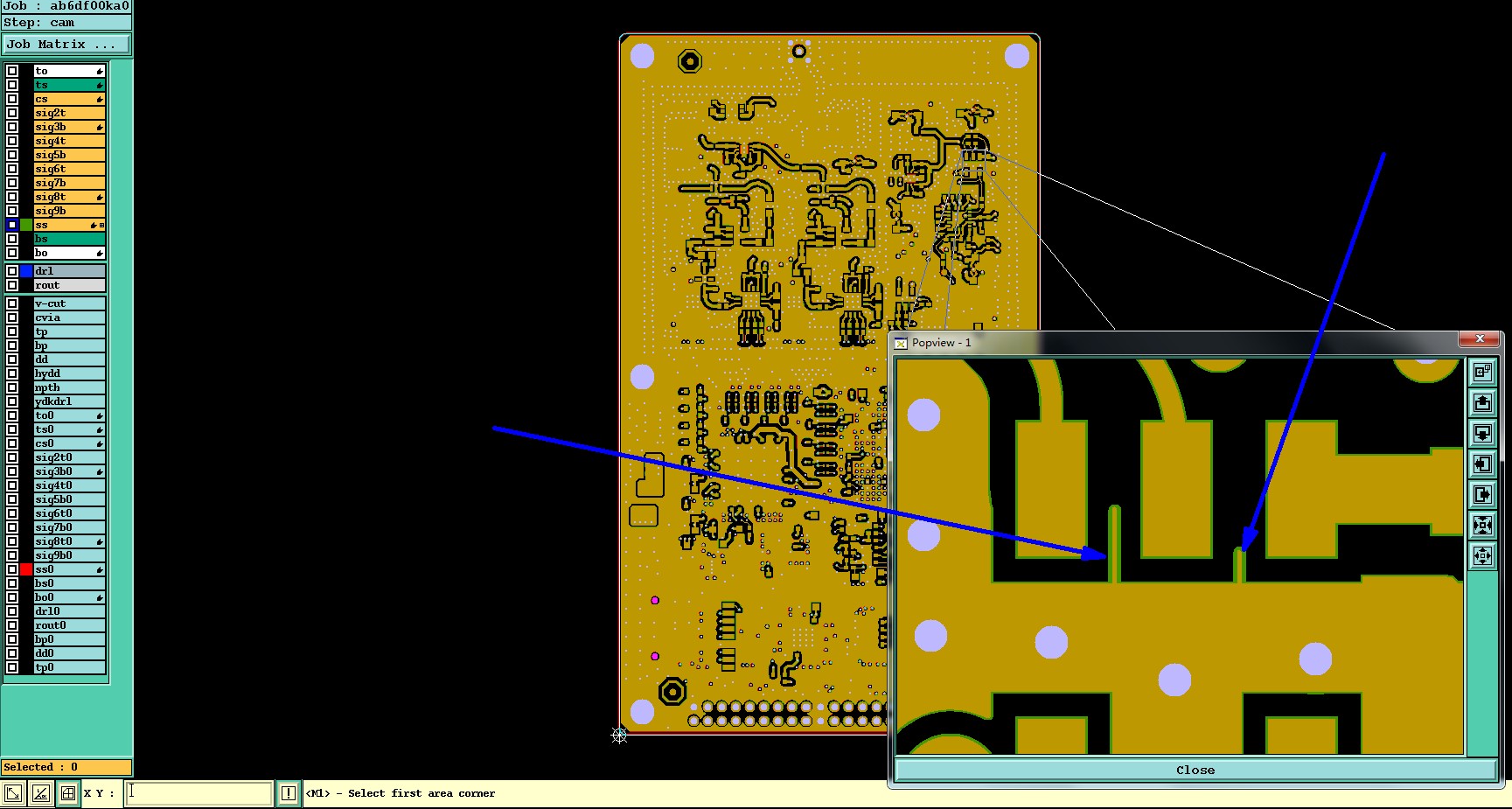The height and width of the screenshot is (809, 1512).
Task: Click the exclamation mark execute icon
Action: (289, 793)
